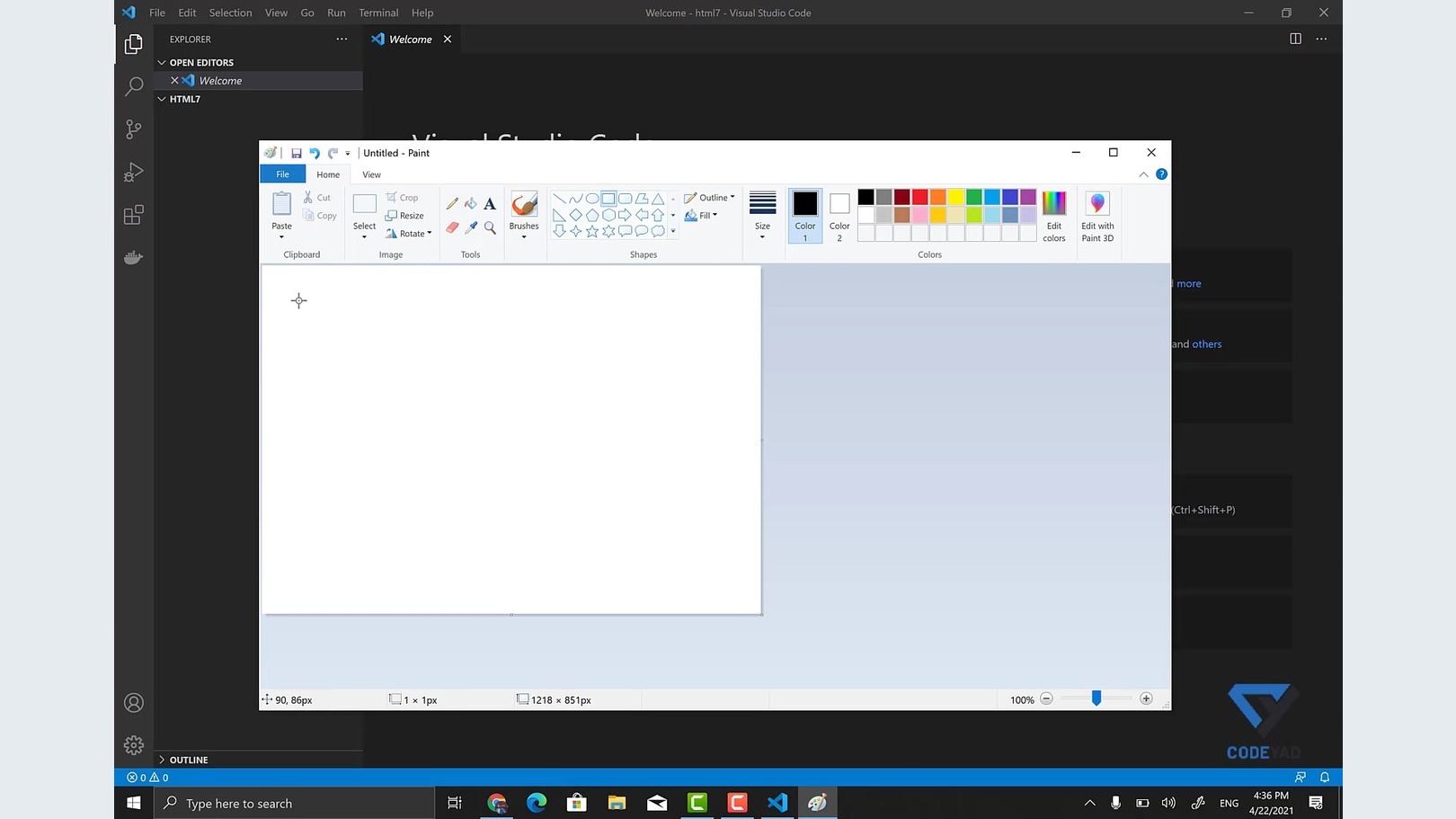The width and height of the screenshot is (1456, 819).
Task: Switch to the View ribbon tab
Action: tap(371, 174)
